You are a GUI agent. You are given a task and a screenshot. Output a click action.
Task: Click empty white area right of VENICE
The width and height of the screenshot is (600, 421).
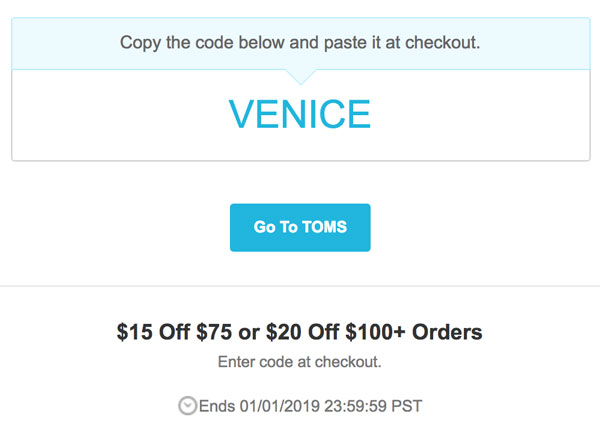[x=480, y=115]
